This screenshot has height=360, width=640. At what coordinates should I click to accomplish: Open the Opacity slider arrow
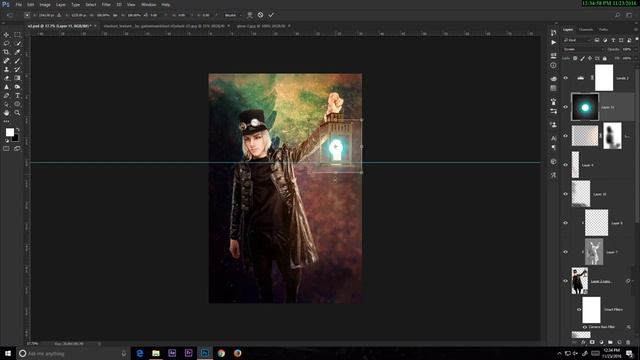click(635, 49)
